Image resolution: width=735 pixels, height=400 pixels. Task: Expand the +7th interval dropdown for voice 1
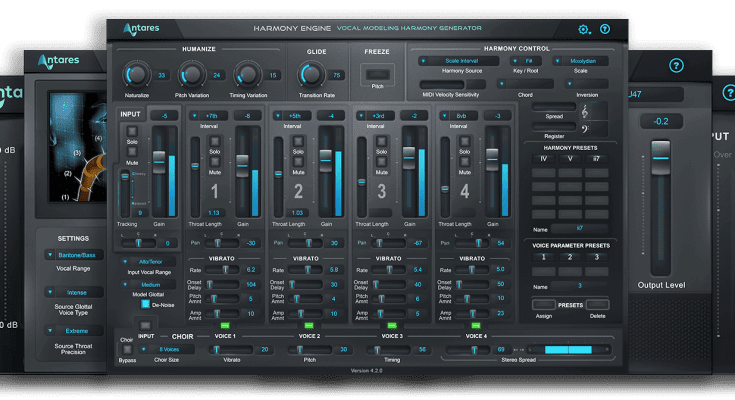pyautogui.click(x=208, y=116)
